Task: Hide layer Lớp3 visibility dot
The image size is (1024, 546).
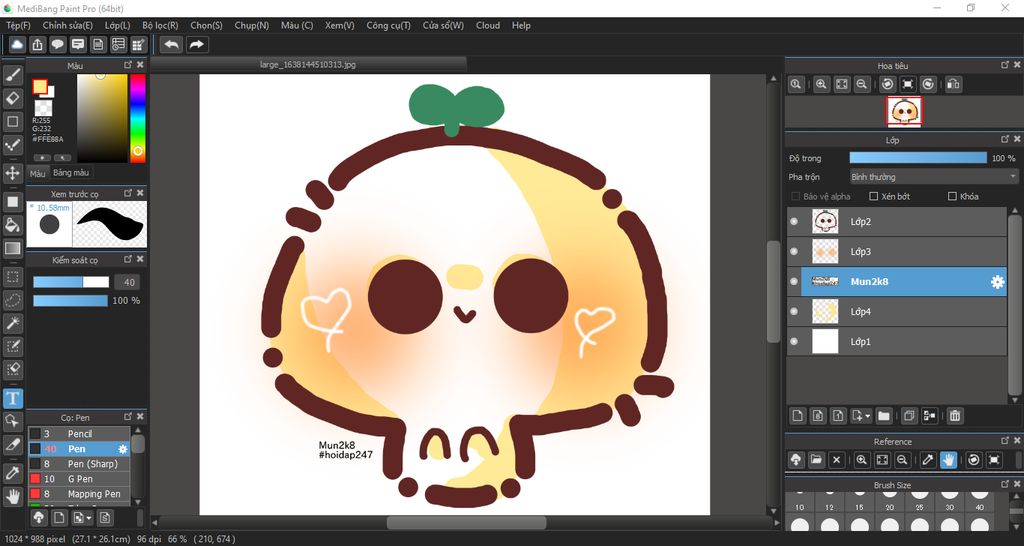Action: (794, 252)
